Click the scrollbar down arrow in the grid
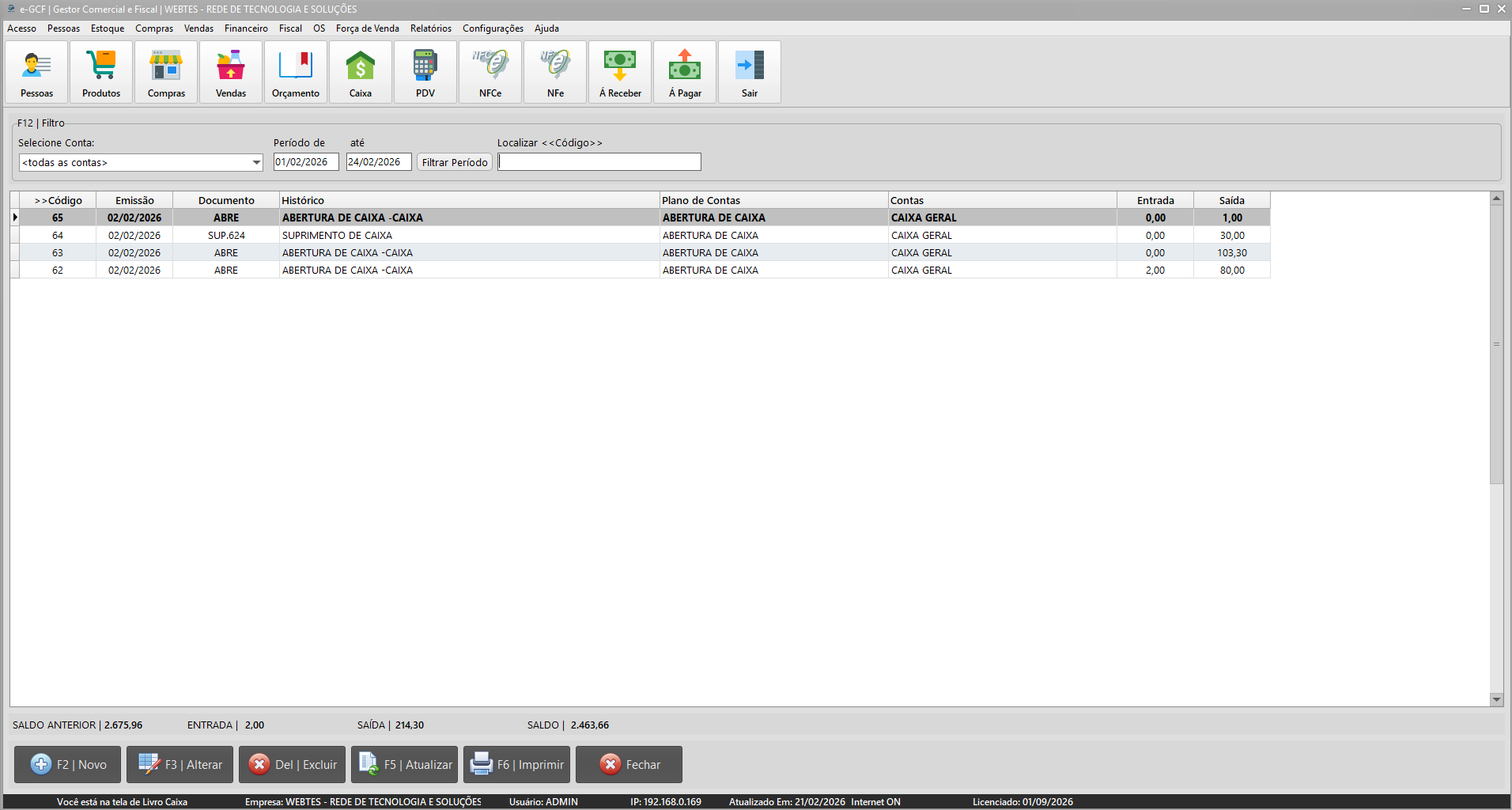Screen dimensions: 1512x810 pos(1496,699)
